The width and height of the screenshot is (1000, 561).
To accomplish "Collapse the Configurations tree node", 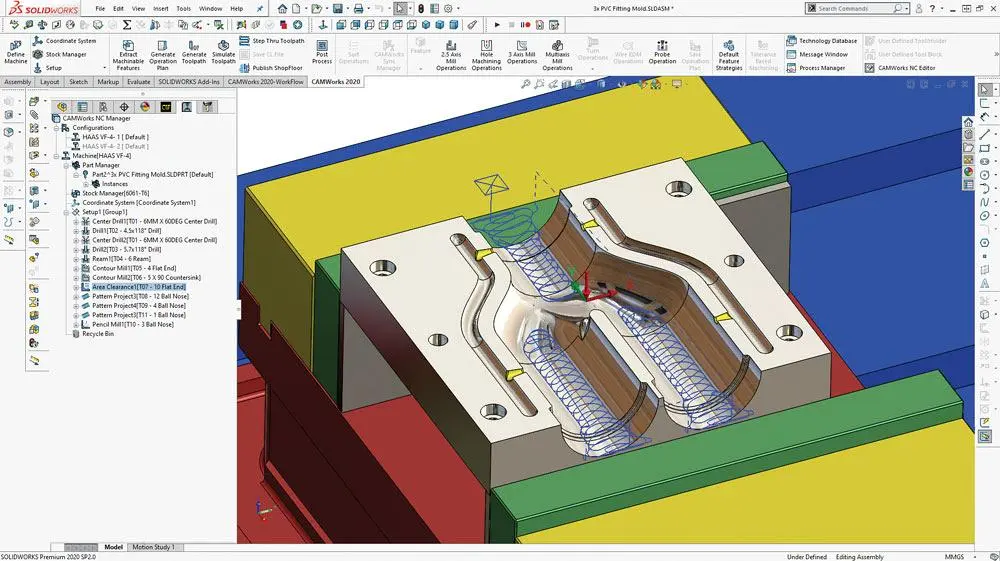I will 56,128.
